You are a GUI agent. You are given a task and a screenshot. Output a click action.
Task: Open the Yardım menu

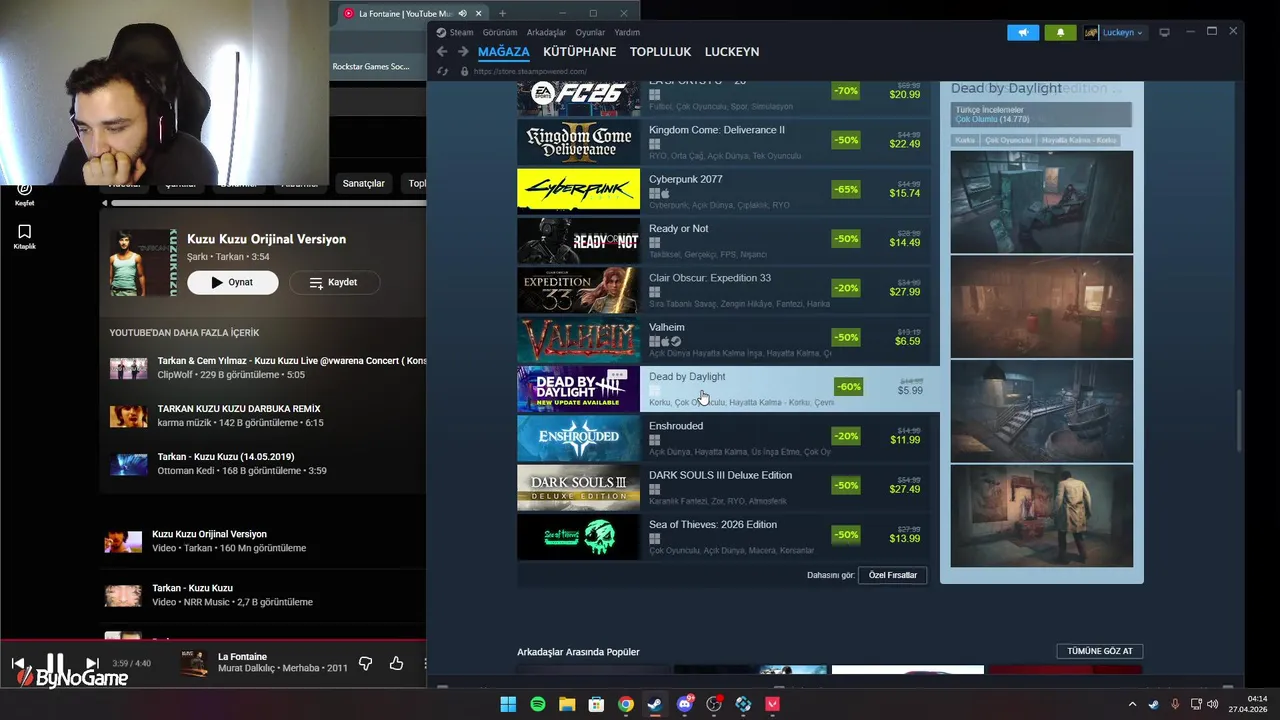(627, 32)
